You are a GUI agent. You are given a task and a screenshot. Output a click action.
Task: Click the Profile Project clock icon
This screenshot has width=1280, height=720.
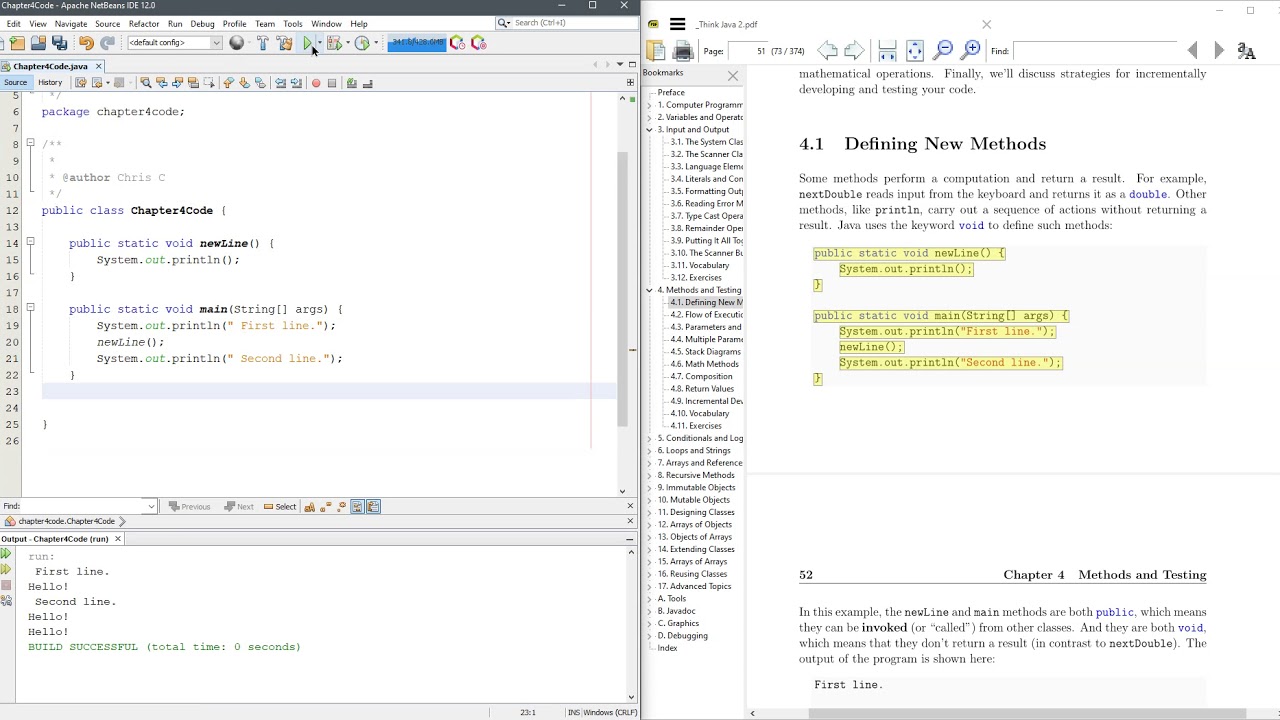(x=362, y=43)
